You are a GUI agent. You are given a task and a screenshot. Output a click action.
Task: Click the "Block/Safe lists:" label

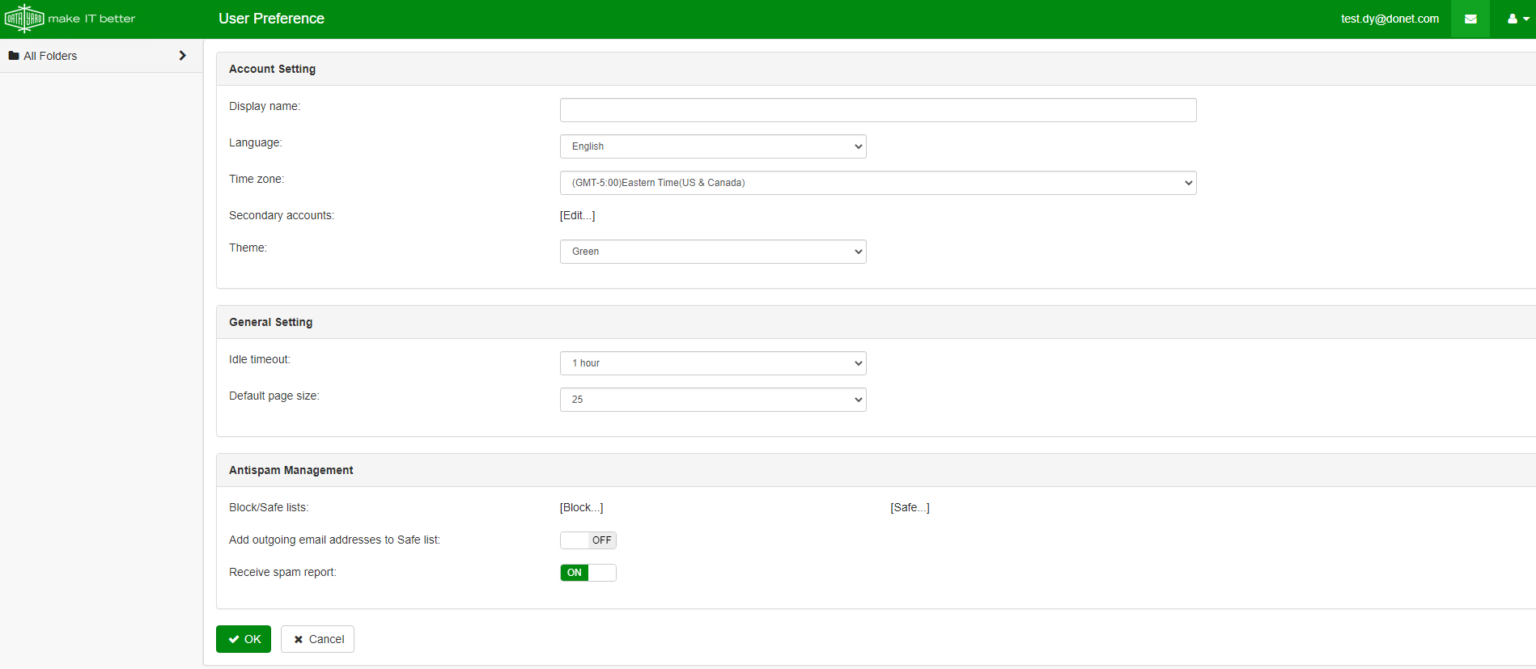(x=269, y=508)
